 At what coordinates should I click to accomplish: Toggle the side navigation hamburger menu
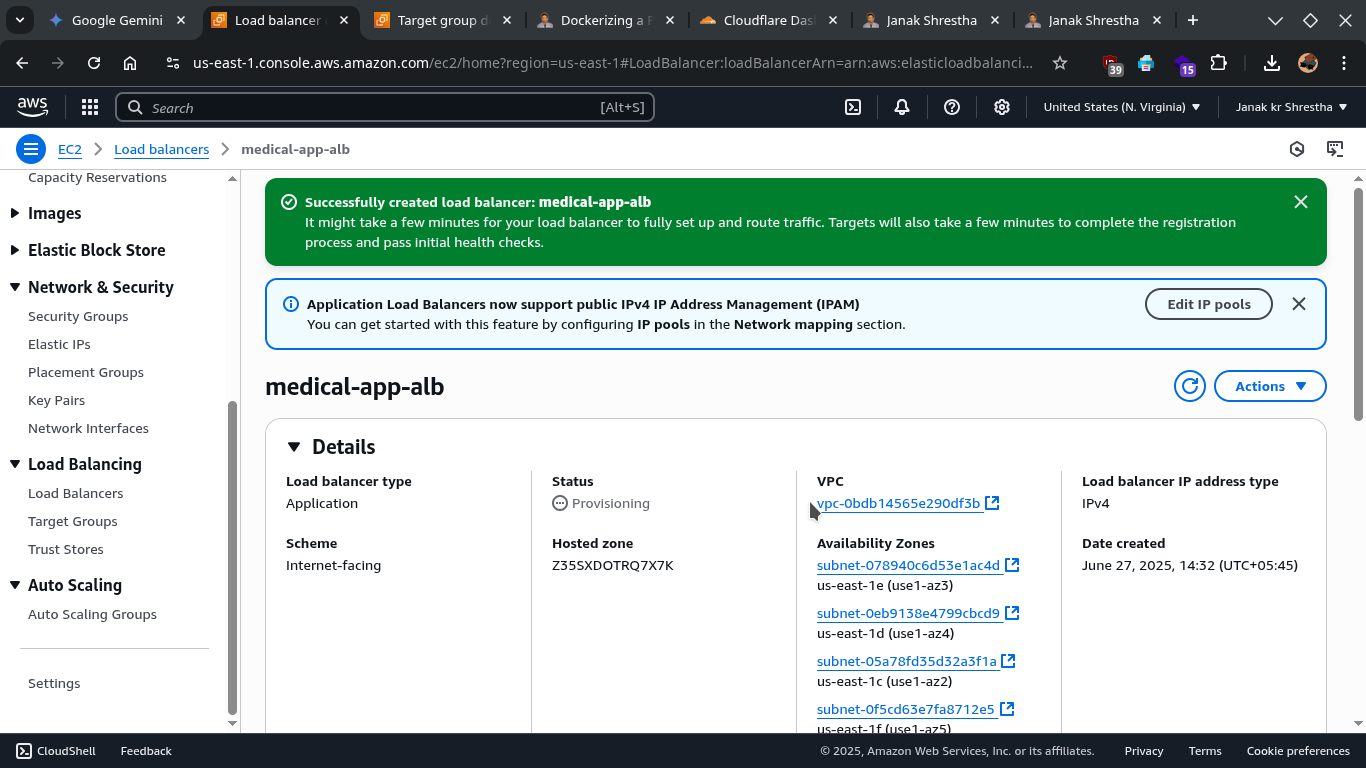(31, 149)
